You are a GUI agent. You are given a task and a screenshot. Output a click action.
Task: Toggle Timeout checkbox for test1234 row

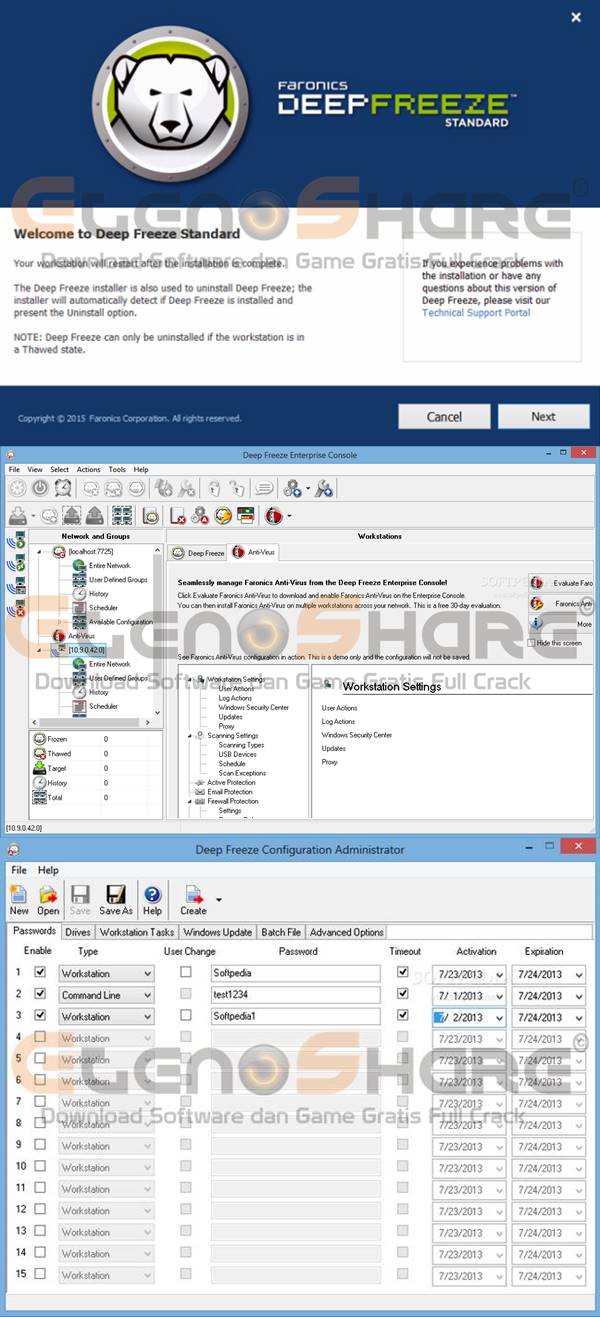click(x=403, y=993)
